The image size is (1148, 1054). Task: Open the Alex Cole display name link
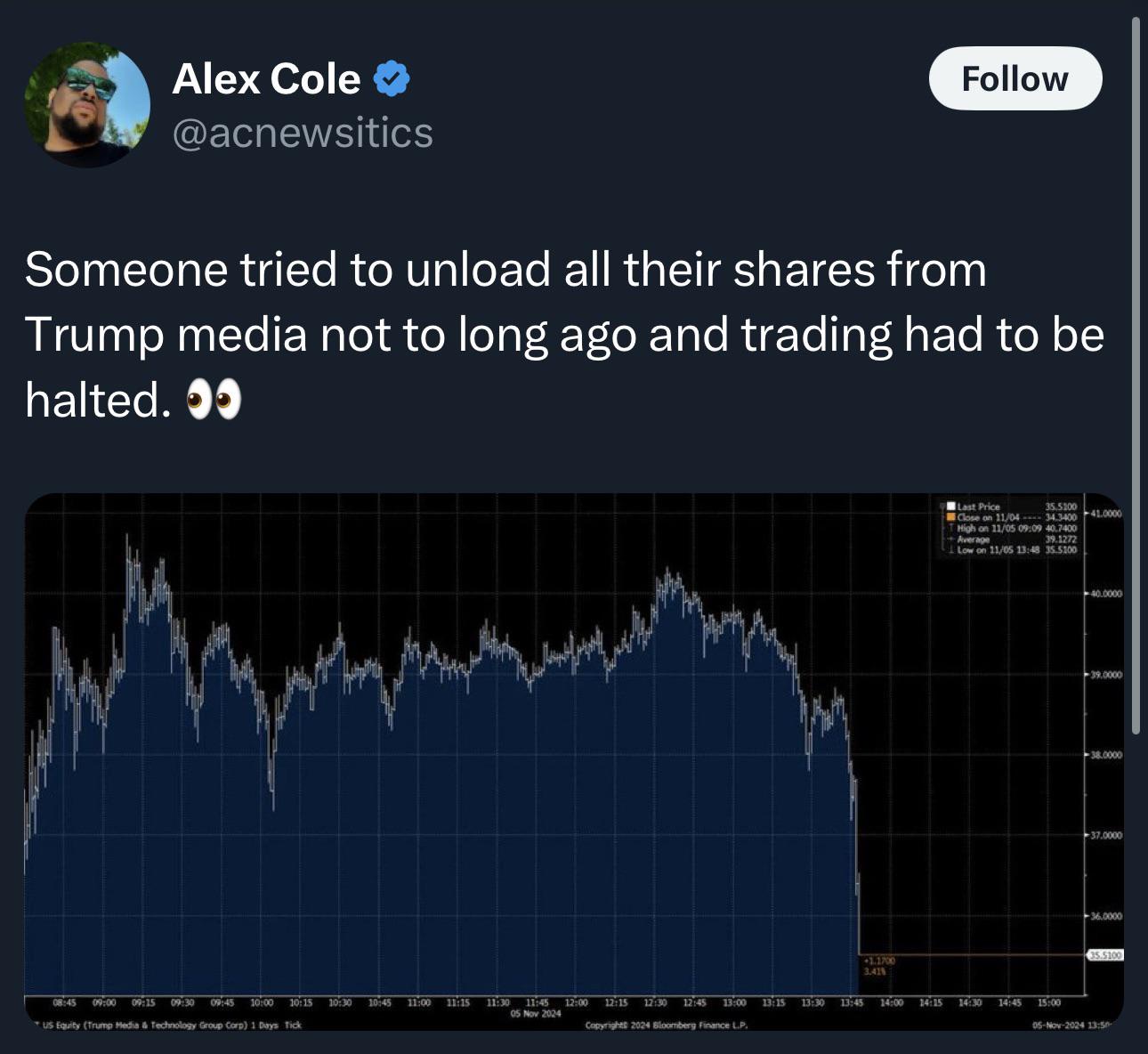click(x=266, y=79)
